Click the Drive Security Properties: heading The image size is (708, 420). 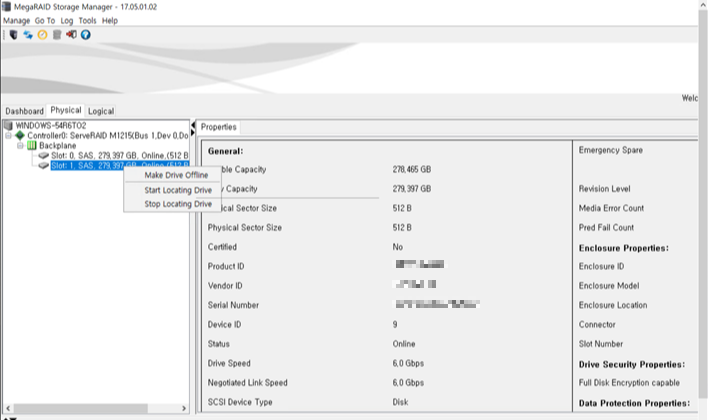point(632,364)
